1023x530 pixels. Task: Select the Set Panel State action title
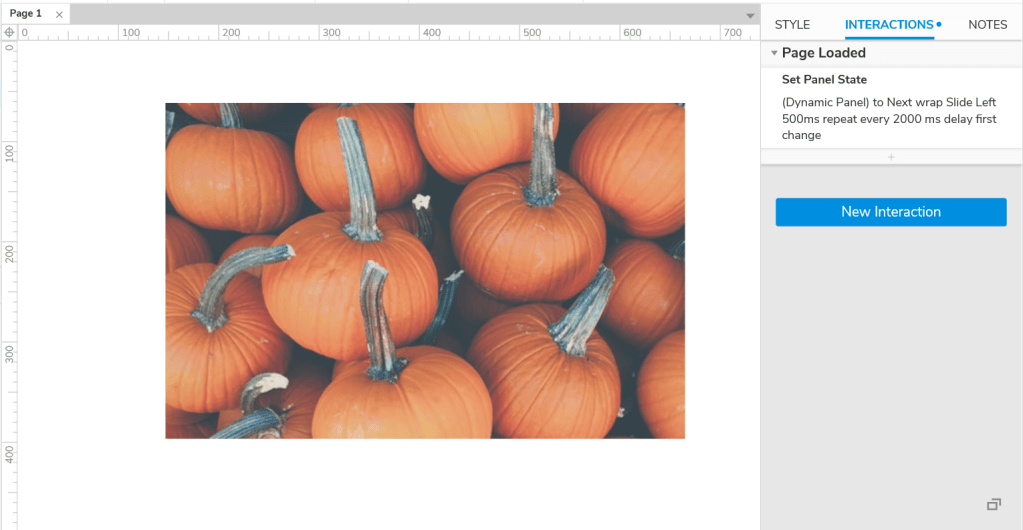[824, 80]
